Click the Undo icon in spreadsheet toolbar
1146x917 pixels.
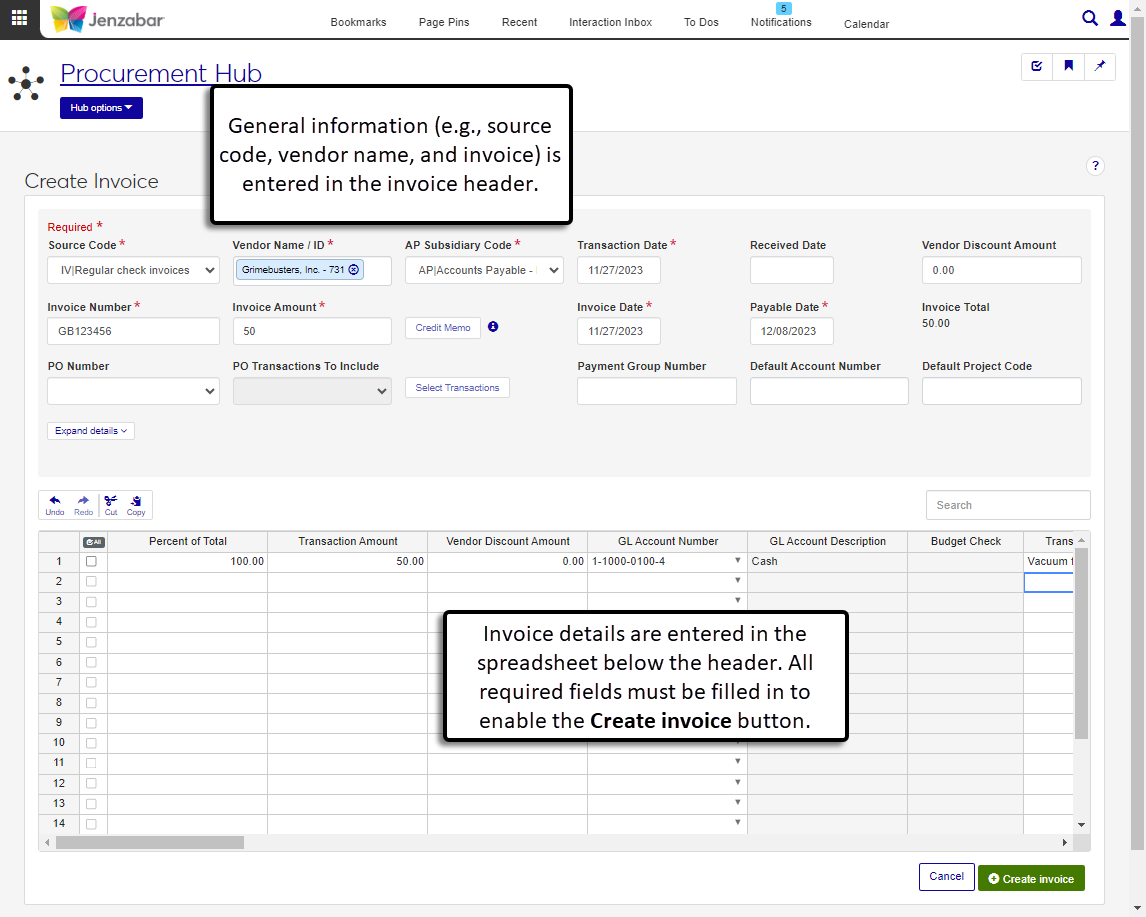coord(55,505)
